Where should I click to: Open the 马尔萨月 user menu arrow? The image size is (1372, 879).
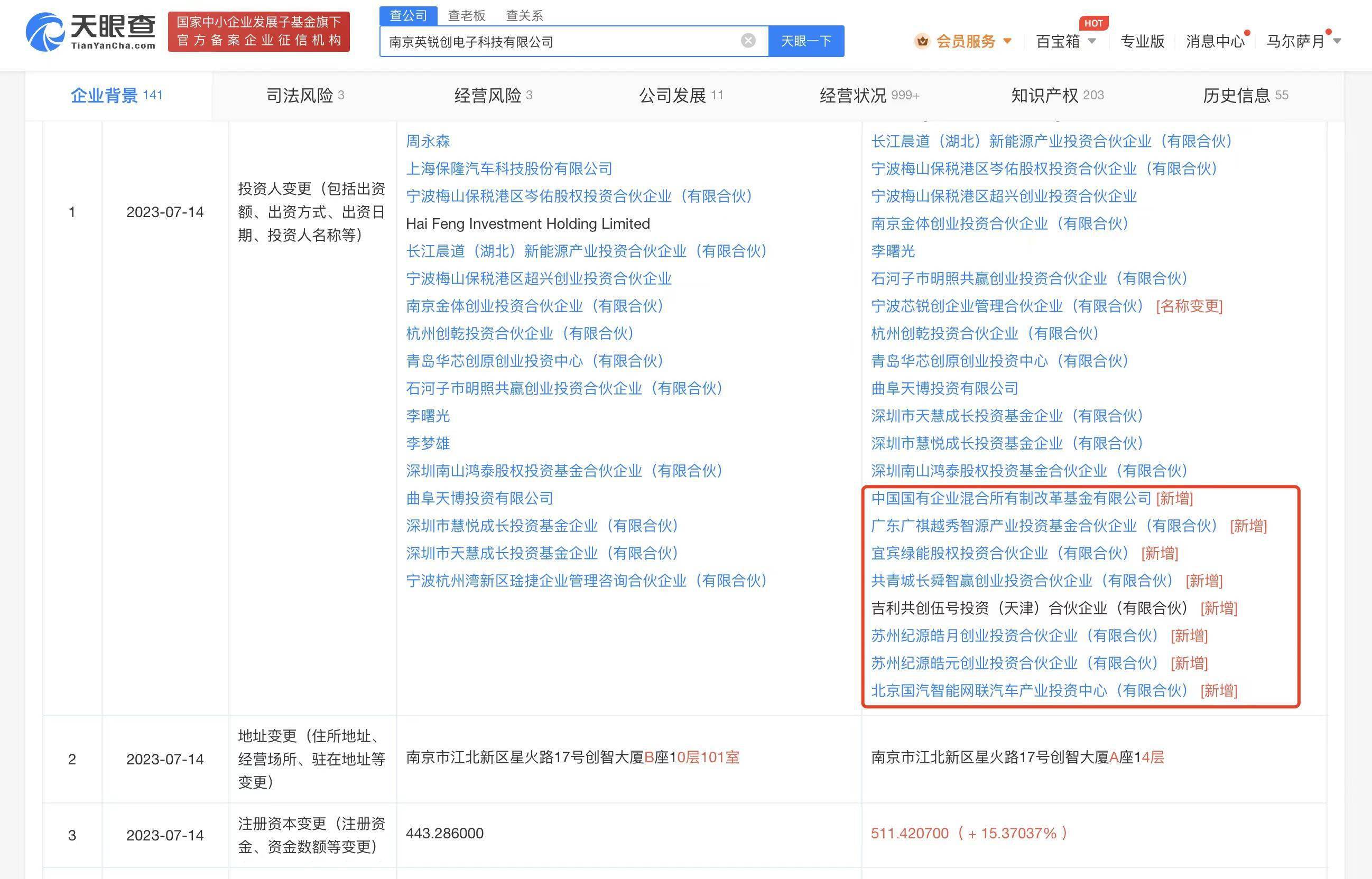(x=1337, y=41)
